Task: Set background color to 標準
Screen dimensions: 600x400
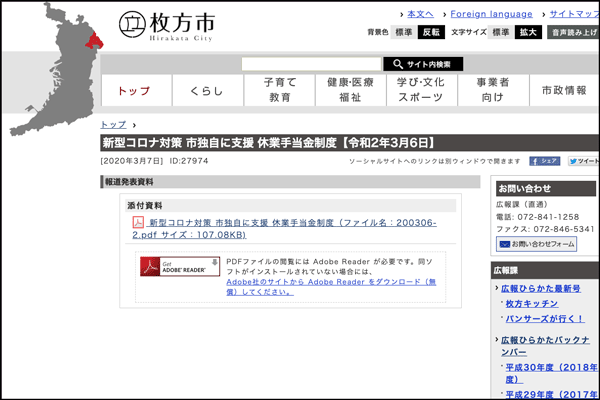Action: pyautogui.click(x=404, y=32)
